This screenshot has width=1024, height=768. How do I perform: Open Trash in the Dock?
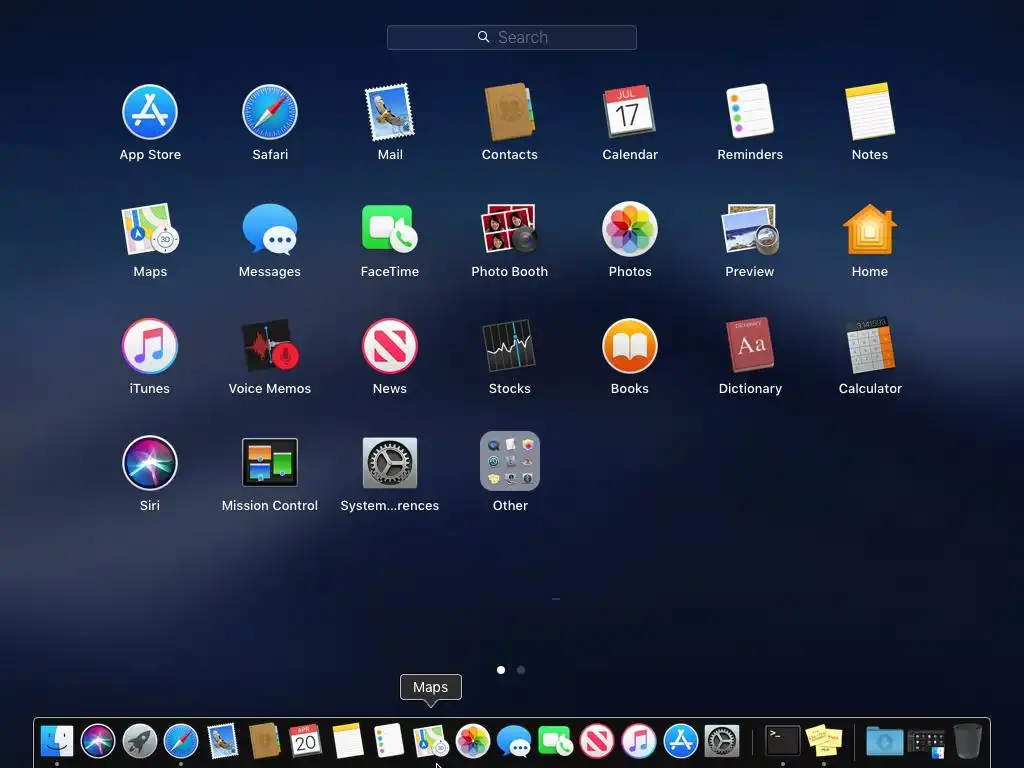tap(968, 741)
